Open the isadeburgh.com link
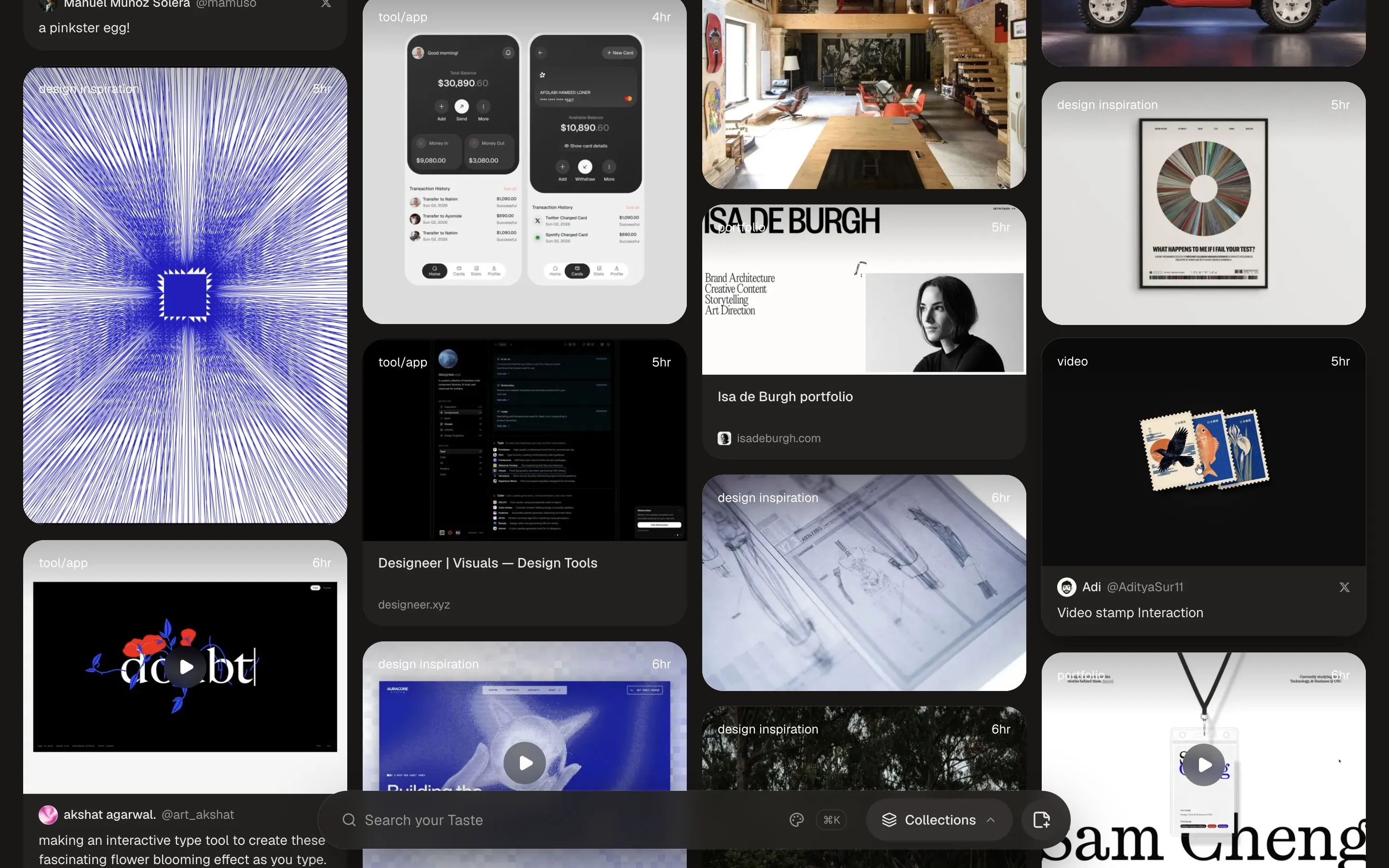The width and height of the screenshot is (1389, 868). point(778,438)
